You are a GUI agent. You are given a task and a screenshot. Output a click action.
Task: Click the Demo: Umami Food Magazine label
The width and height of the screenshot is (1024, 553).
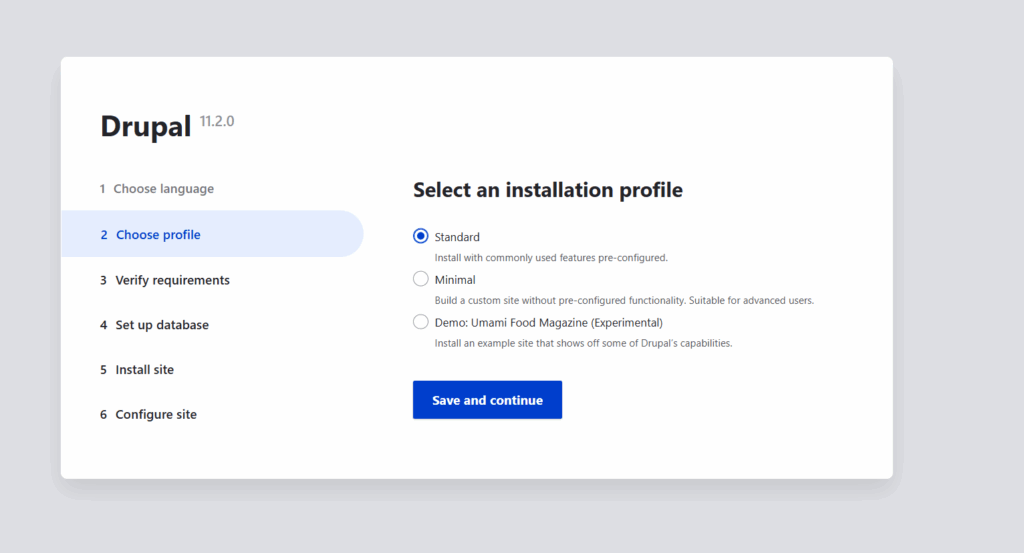coord(549,323)
